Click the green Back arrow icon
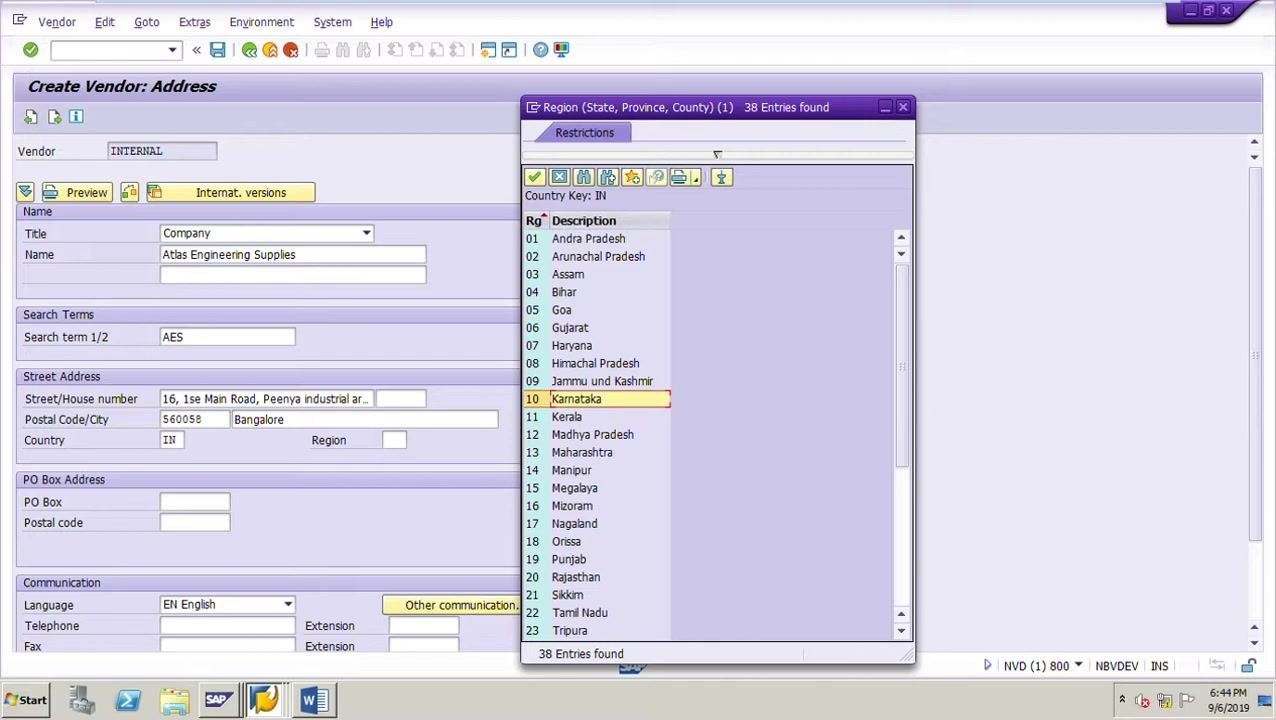1276x720 pixels. (249, 50)
